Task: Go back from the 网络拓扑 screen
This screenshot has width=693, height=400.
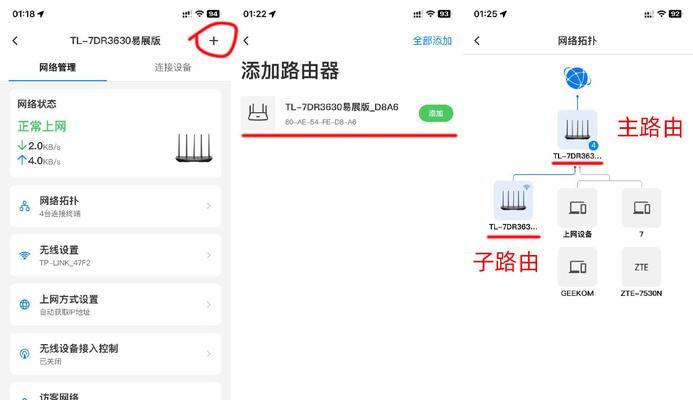Action: click(x=477, y=41)
